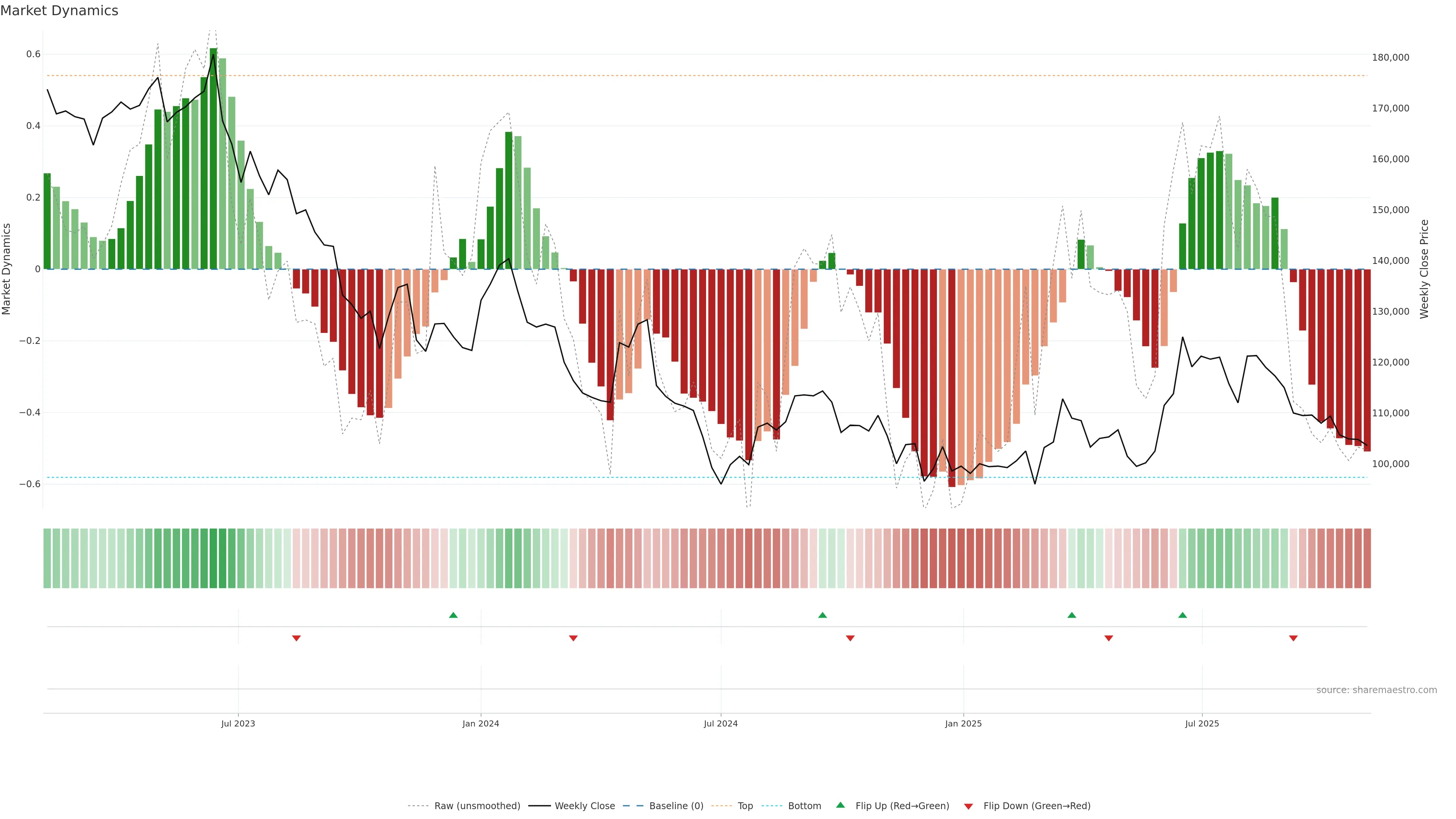1456x819 pixels.
Task: Click the Flip Down red triangle legend icon
Action: (968, 806)
